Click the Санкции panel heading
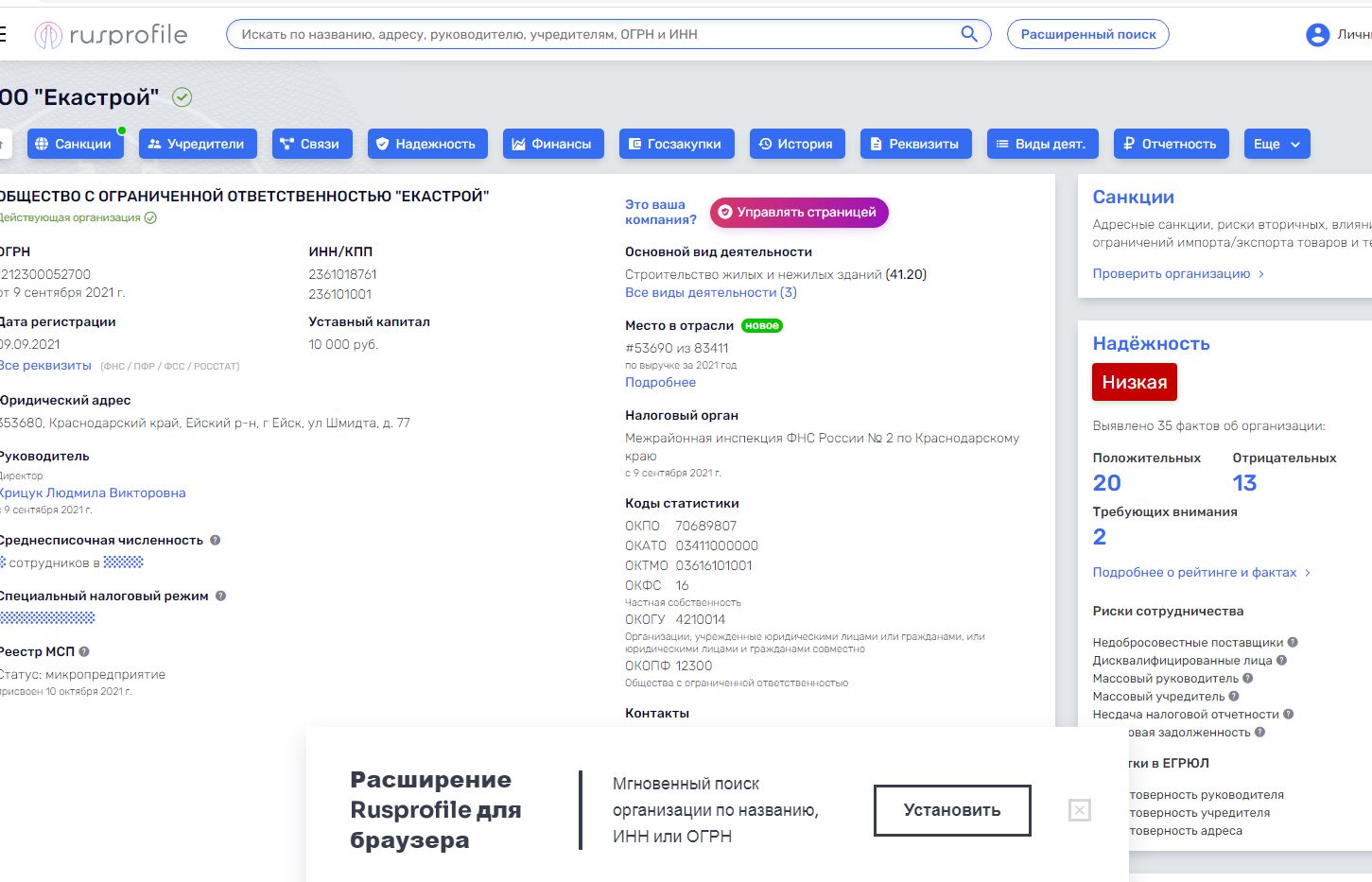The width and height of the screenshot is (1372, 882). pyautogui.click(x=1133, y=197)
